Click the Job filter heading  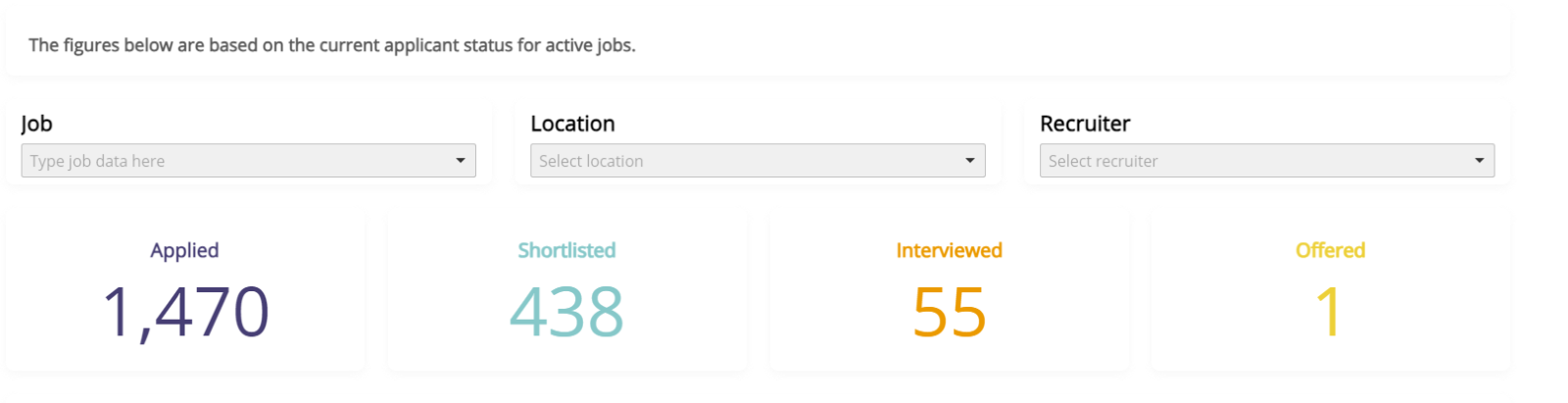(x=36, y=124)
